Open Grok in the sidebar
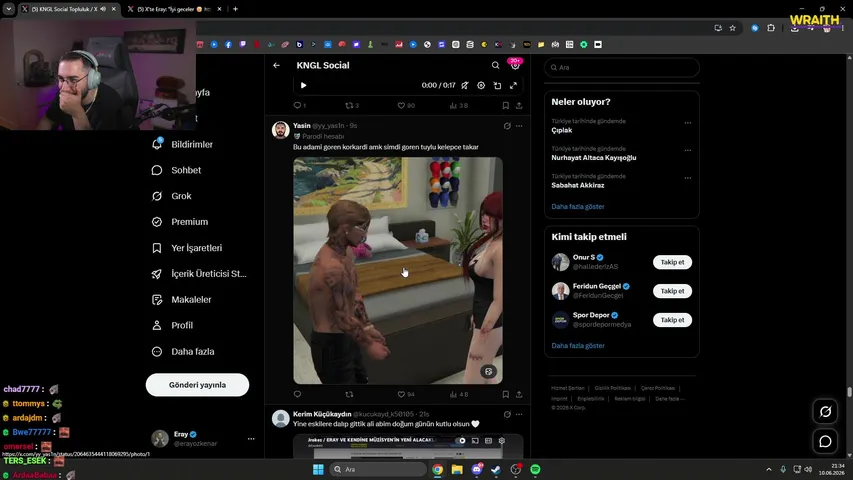853x480 pixels. pos(171,196)
